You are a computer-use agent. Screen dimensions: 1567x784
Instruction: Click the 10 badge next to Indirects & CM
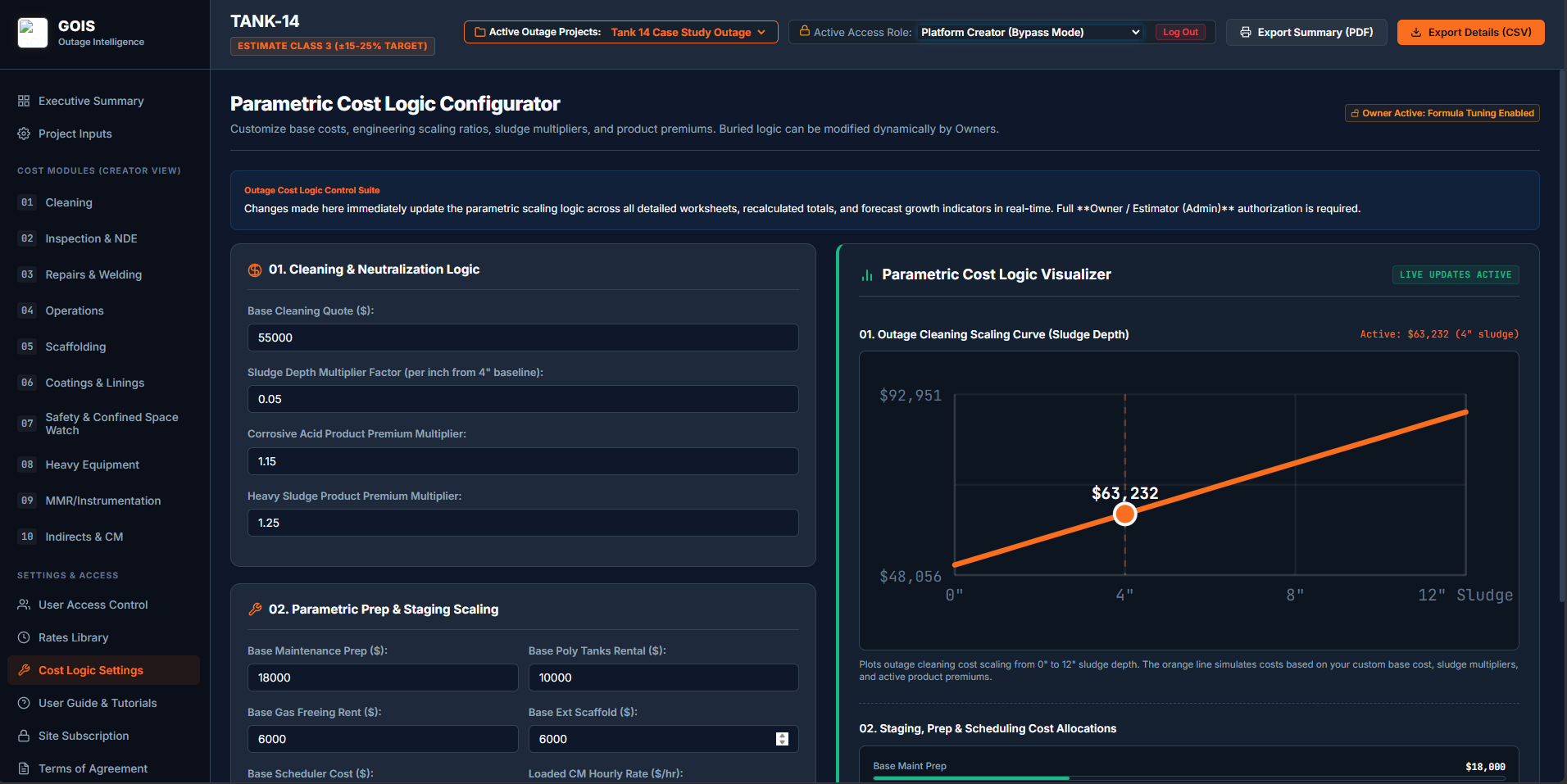27,537
